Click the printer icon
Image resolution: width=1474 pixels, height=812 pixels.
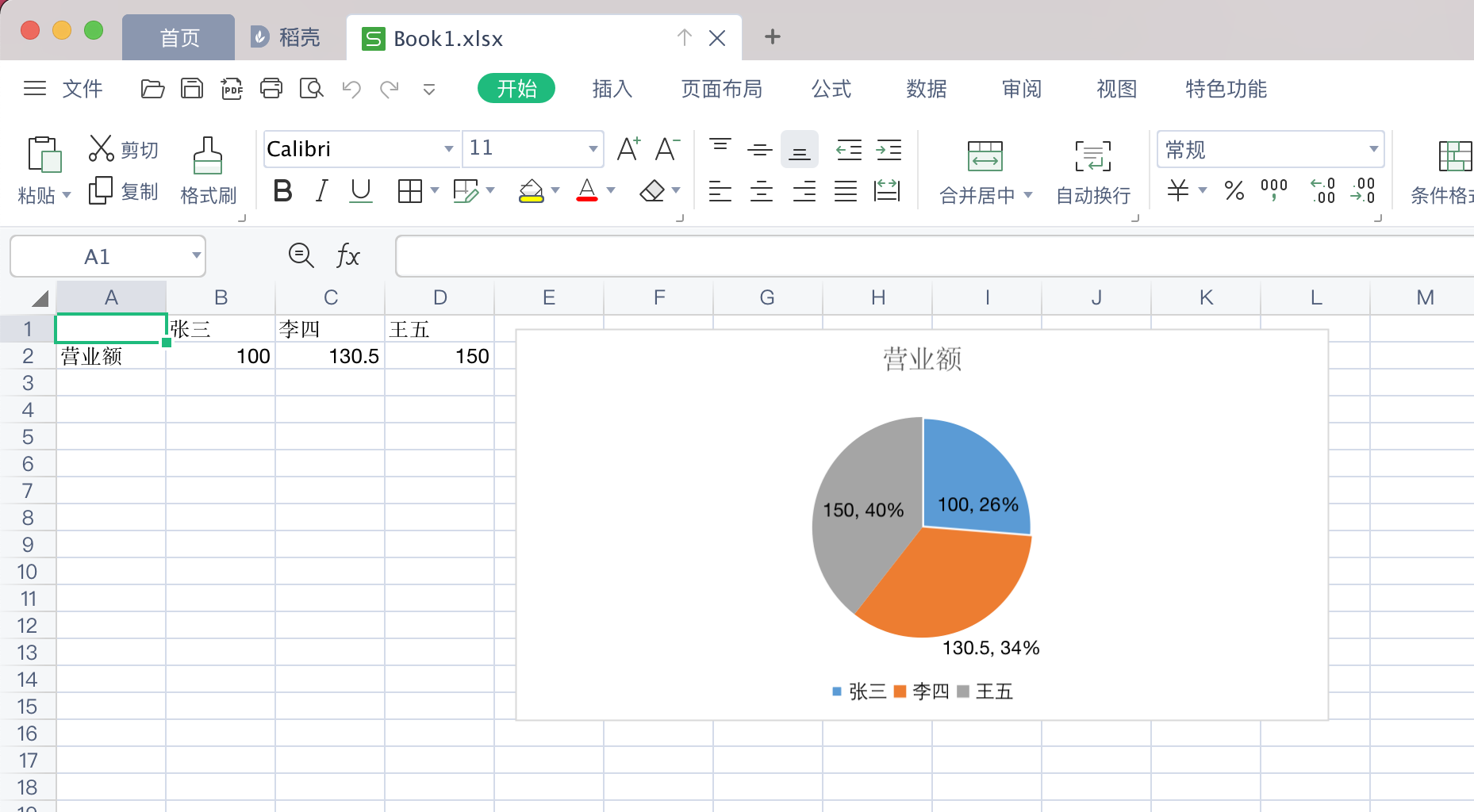271,88
